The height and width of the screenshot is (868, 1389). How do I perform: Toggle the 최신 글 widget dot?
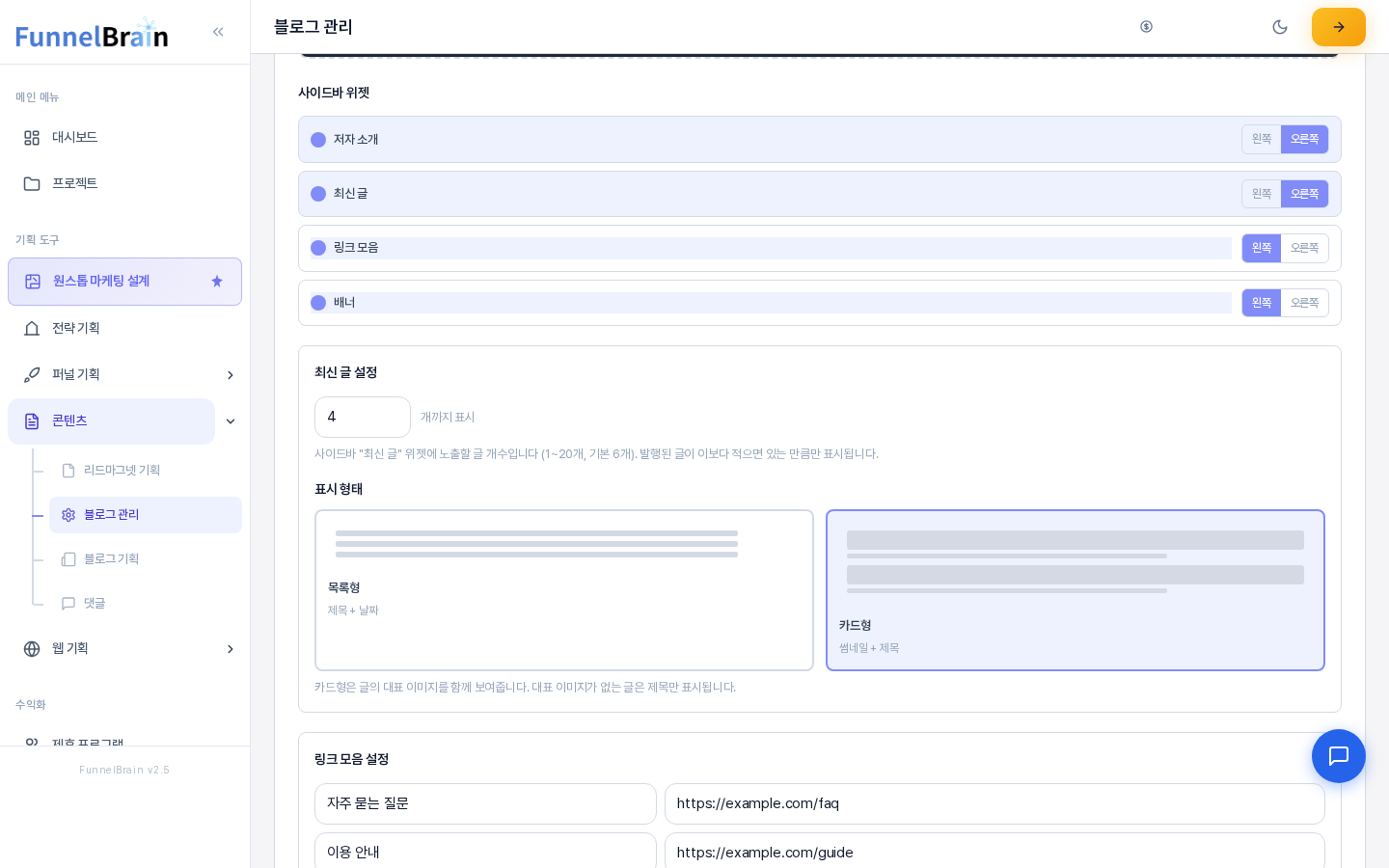(318, 194)
